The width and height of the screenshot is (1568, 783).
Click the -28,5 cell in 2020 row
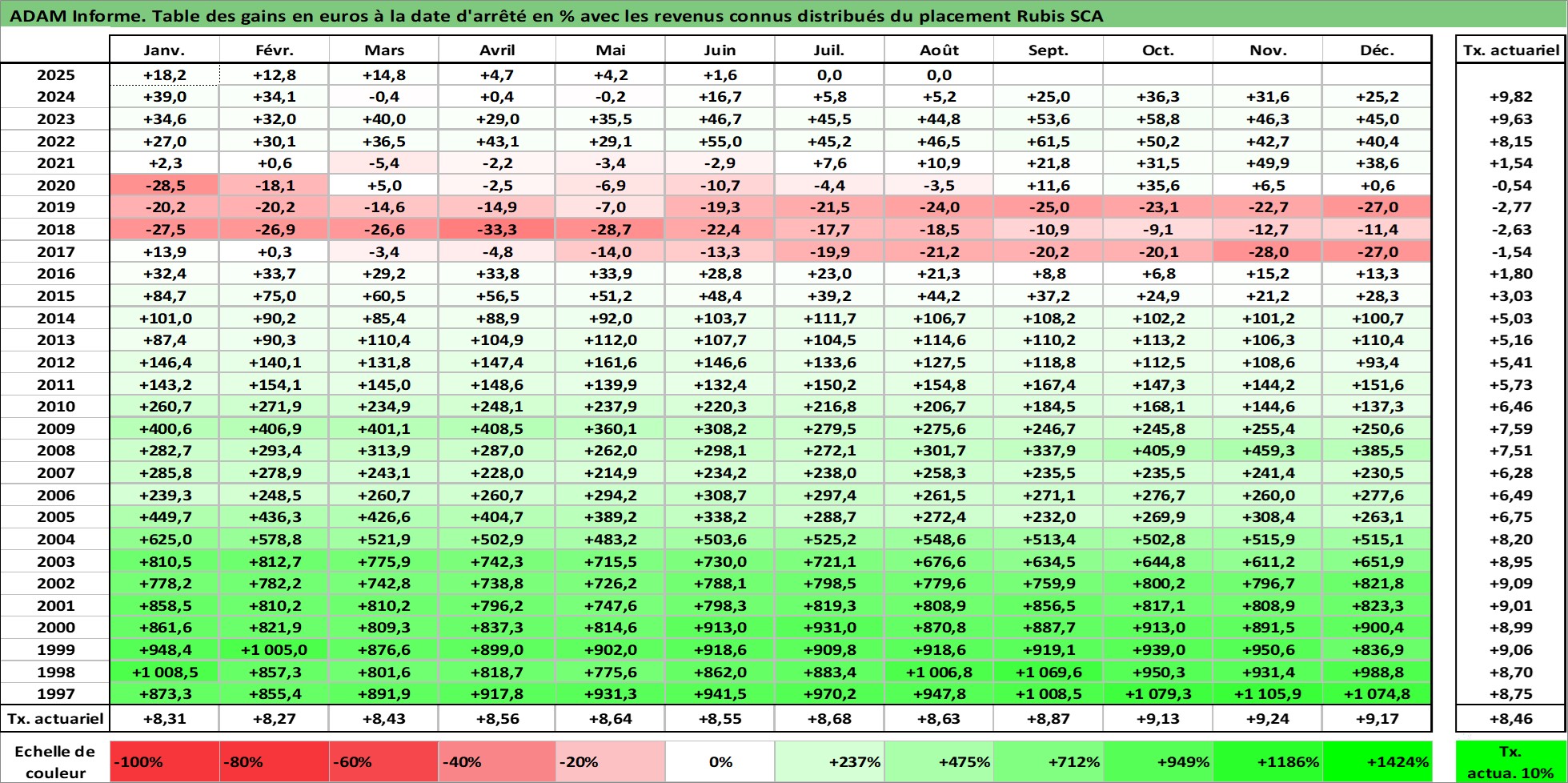point(164,186)
